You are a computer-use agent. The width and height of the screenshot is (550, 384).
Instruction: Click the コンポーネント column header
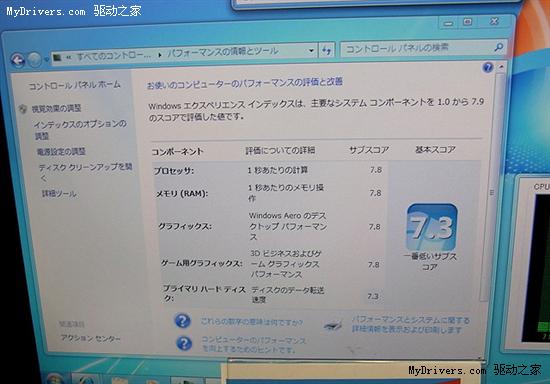[x=177, y=151]
